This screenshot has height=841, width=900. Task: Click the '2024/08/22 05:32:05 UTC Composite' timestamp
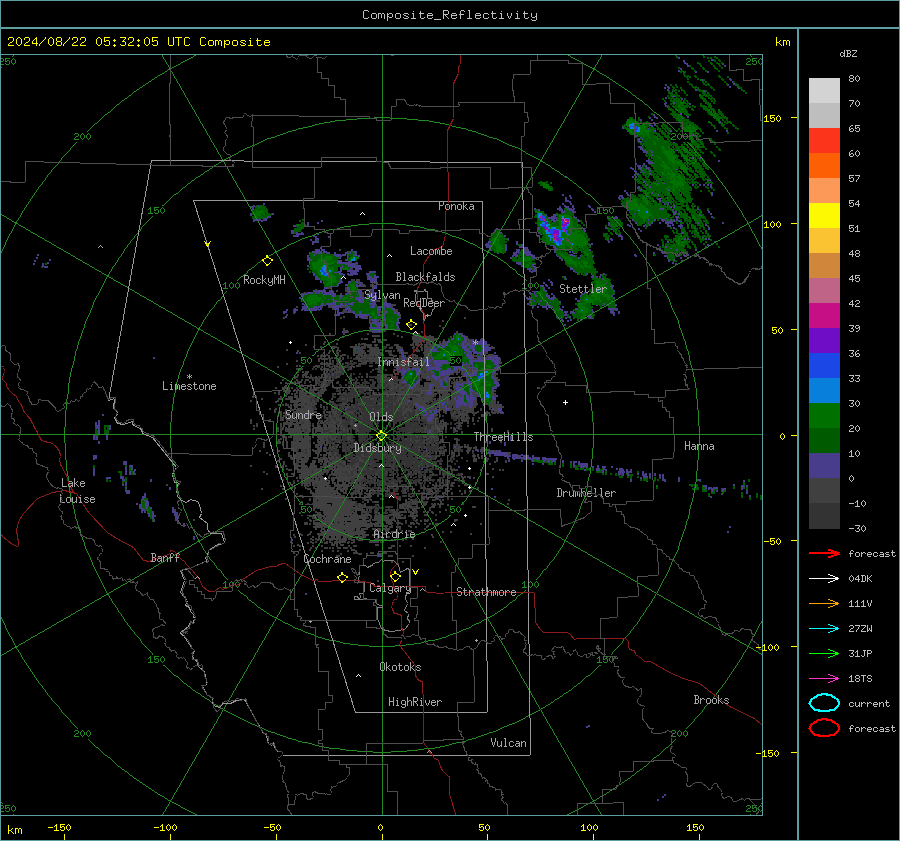[x=139, y=42]
